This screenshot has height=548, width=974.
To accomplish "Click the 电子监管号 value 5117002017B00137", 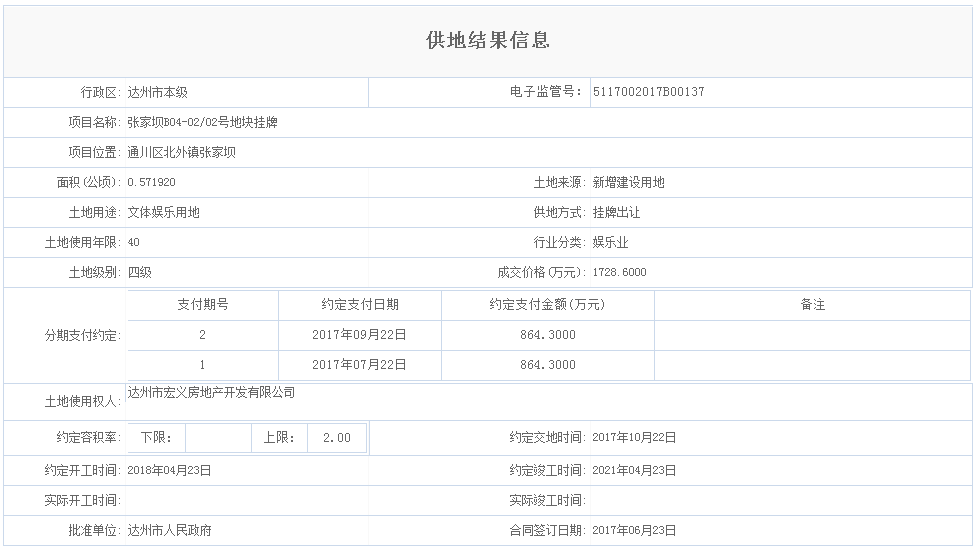I will (x=649, y=92).
